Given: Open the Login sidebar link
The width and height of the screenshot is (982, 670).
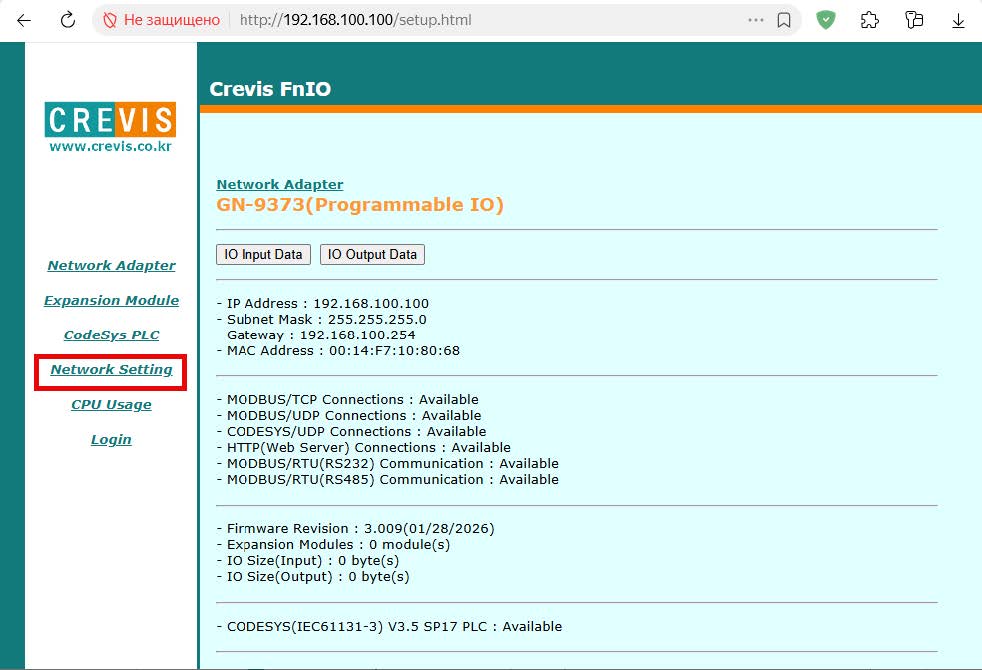Looking at the screenshot, I should click(111, 440).
